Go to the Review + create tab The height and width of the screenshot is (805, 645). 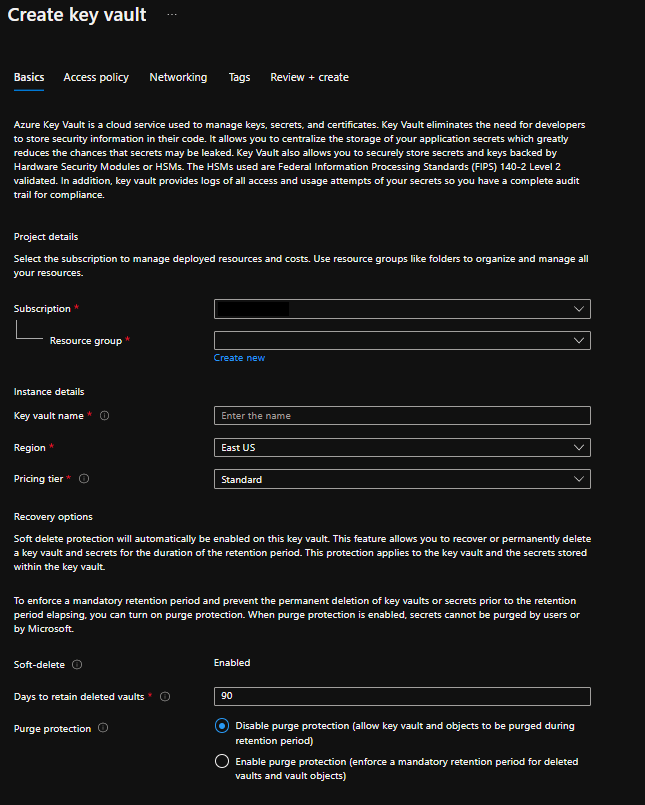(310, 77)
